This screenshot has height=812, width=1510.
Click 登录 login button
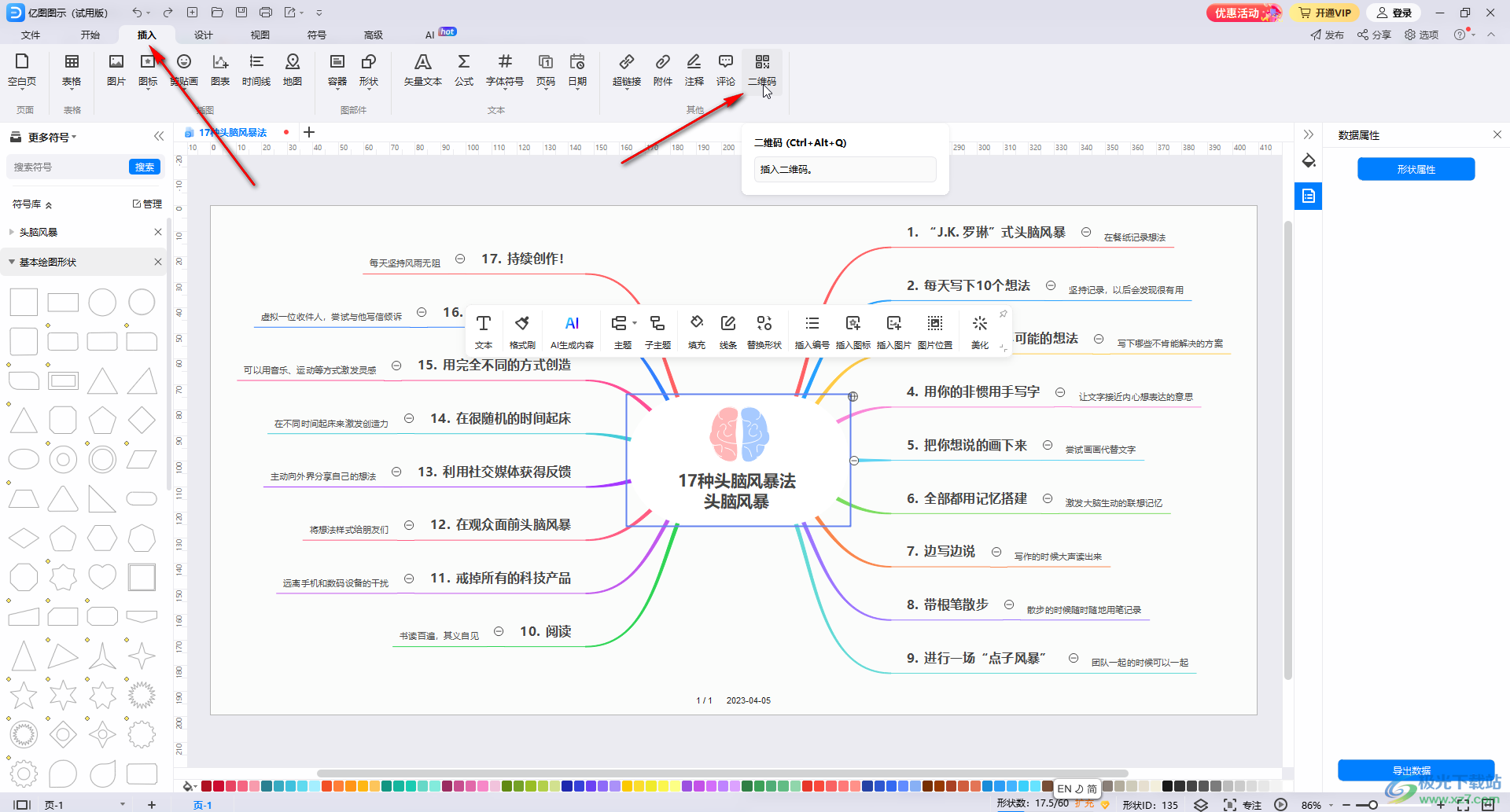point(1394,13)
